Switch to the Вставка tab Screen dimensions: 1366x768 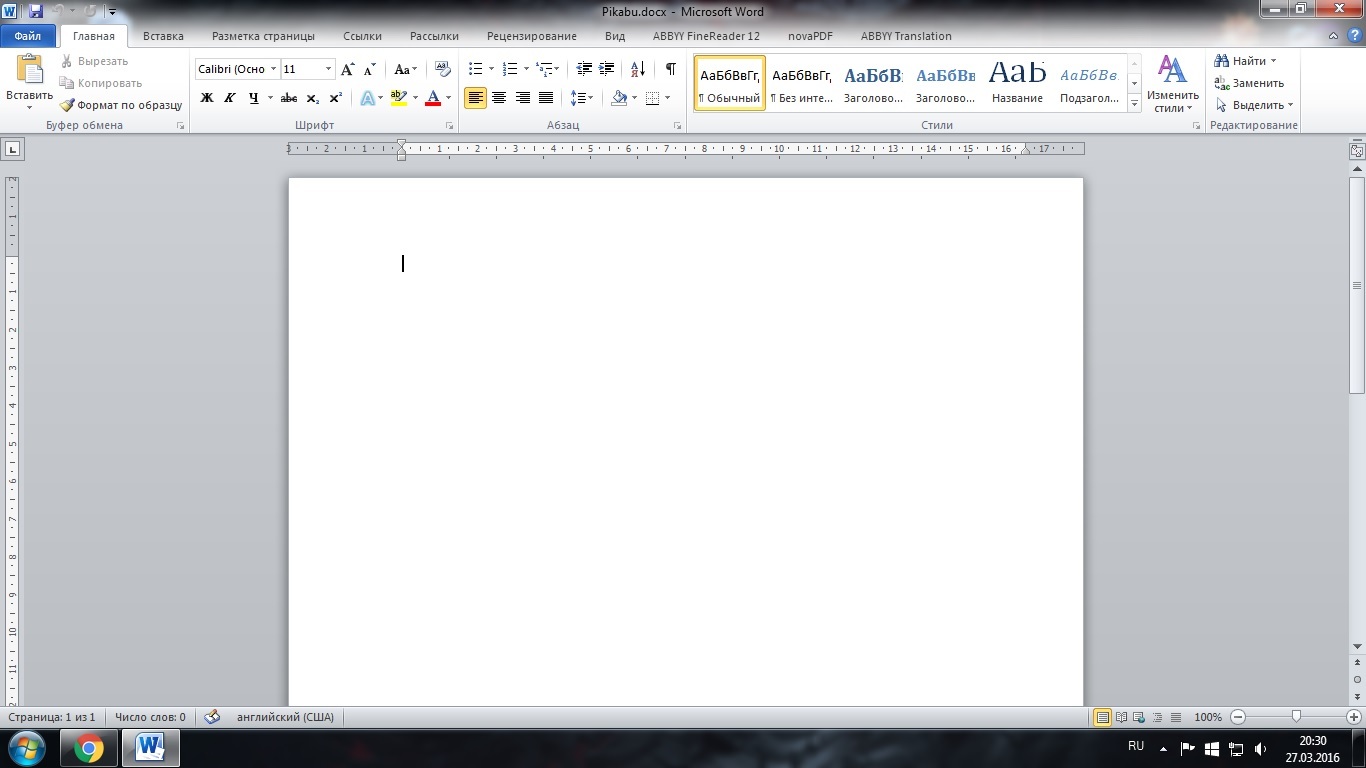click(x=163, y=36)
